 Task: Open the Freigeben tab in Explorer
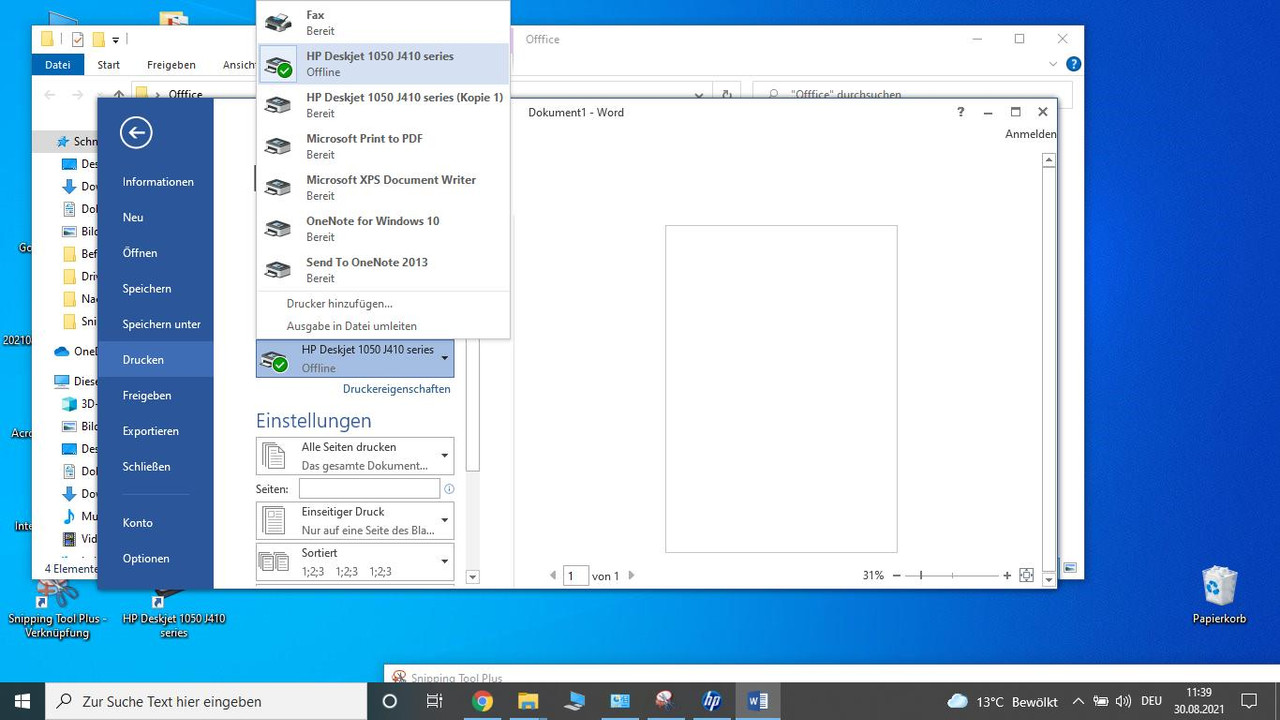point(171,65)
